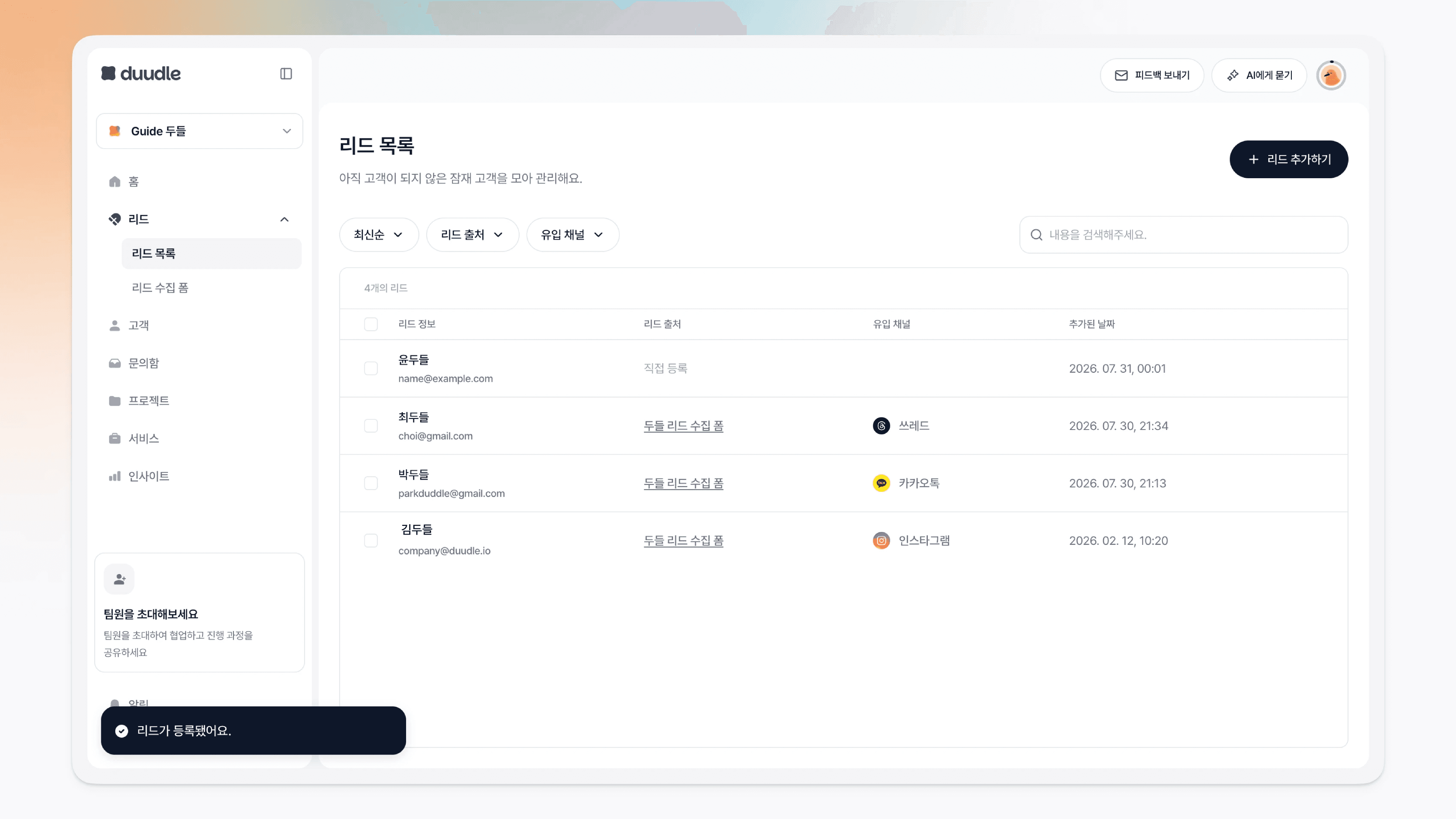The width and height of the screenshot is (1456, 819).
Task: Collapse the sidebar with the panel icon
Action: click(x=286, y=74)
